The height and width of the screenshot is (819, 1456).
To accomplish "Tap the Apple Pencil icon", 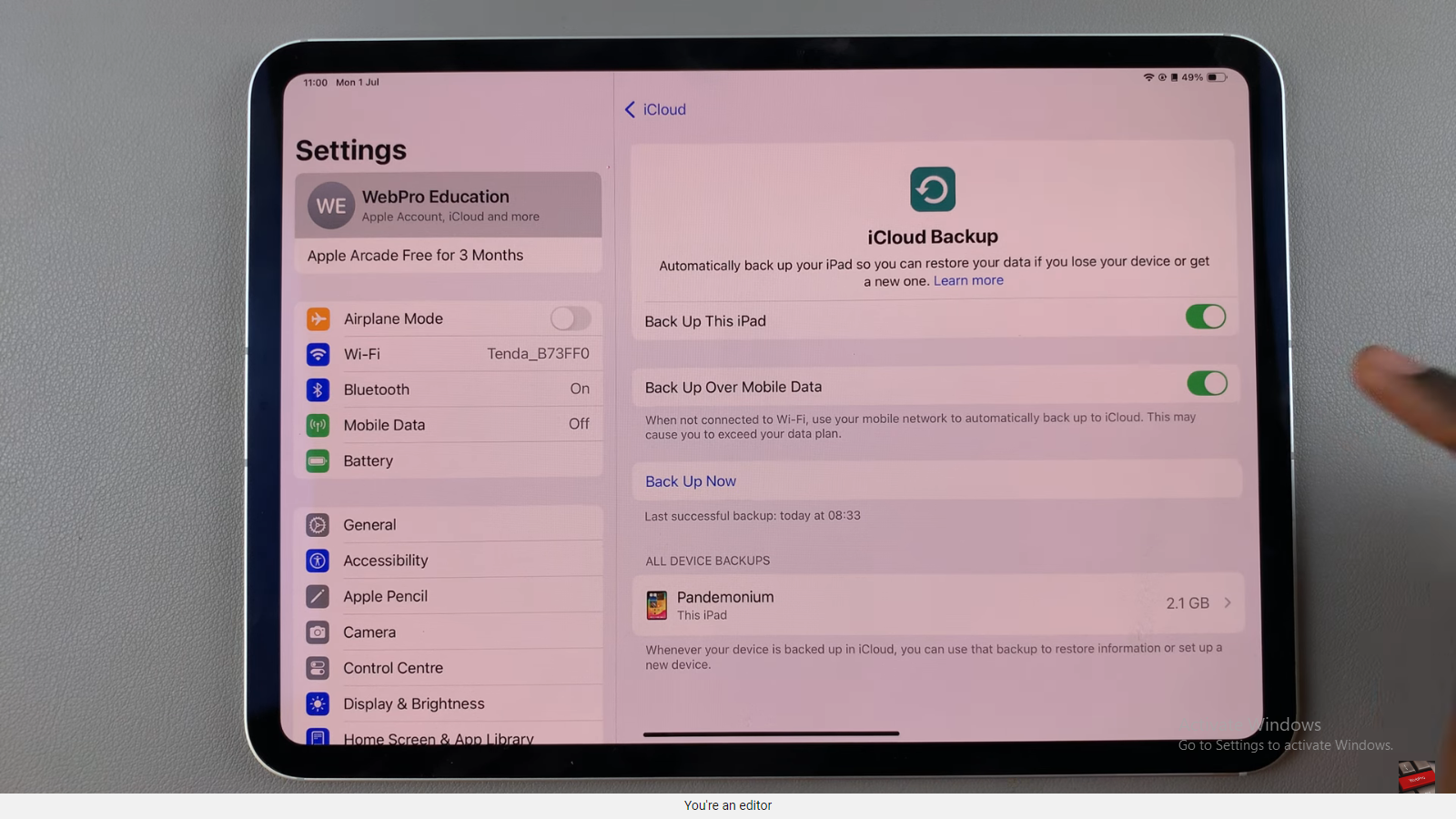I will click(x=318, y=596).
